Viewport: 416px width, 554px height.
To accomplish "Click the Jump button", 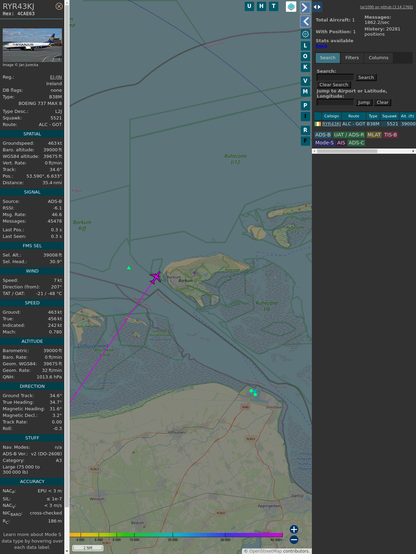I will (x=363, y=102).
